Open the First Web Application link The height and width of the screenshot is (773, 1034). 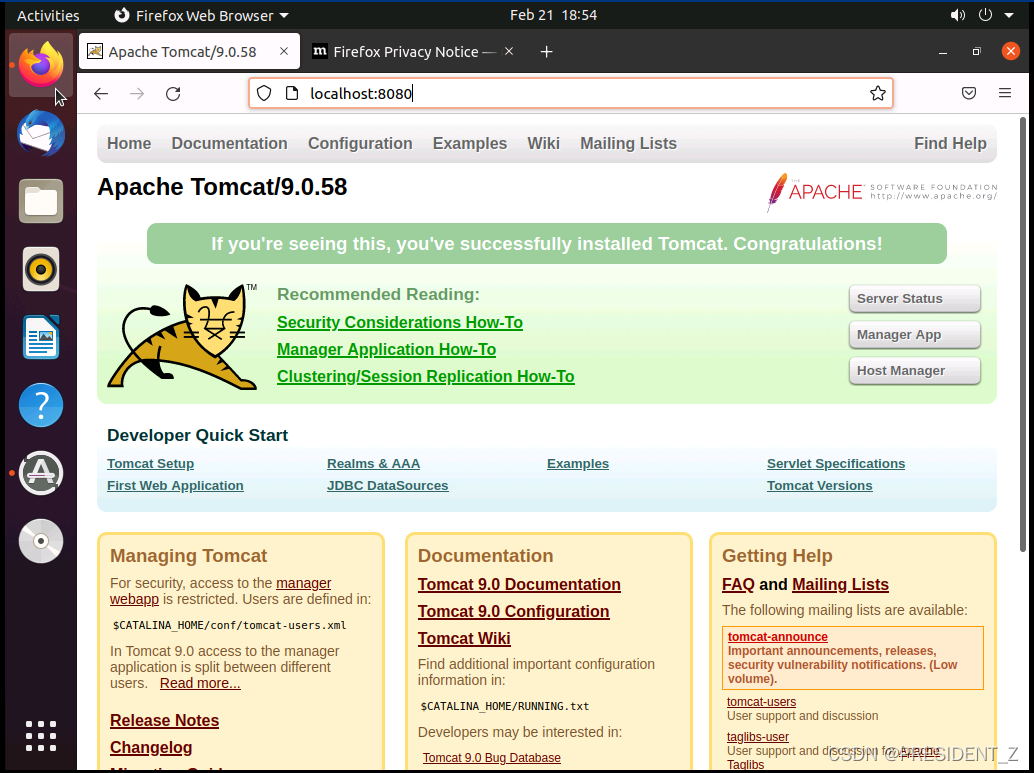(175, 485)
